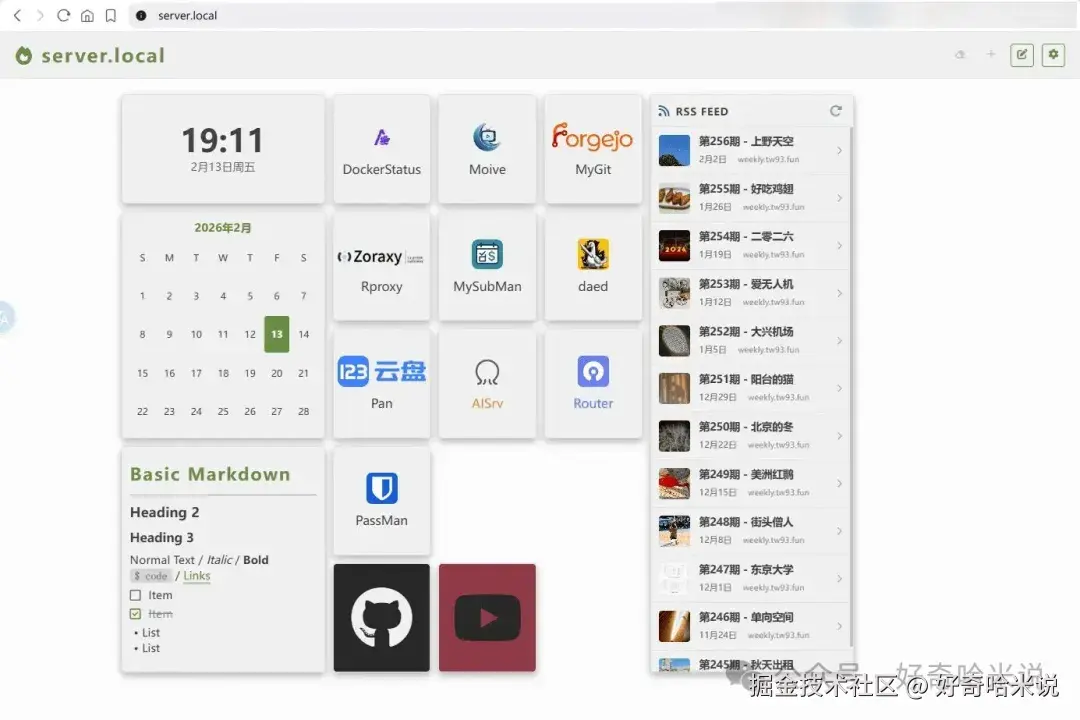Open the Moive app tile
1080x720 pixels.
(487, 149)
